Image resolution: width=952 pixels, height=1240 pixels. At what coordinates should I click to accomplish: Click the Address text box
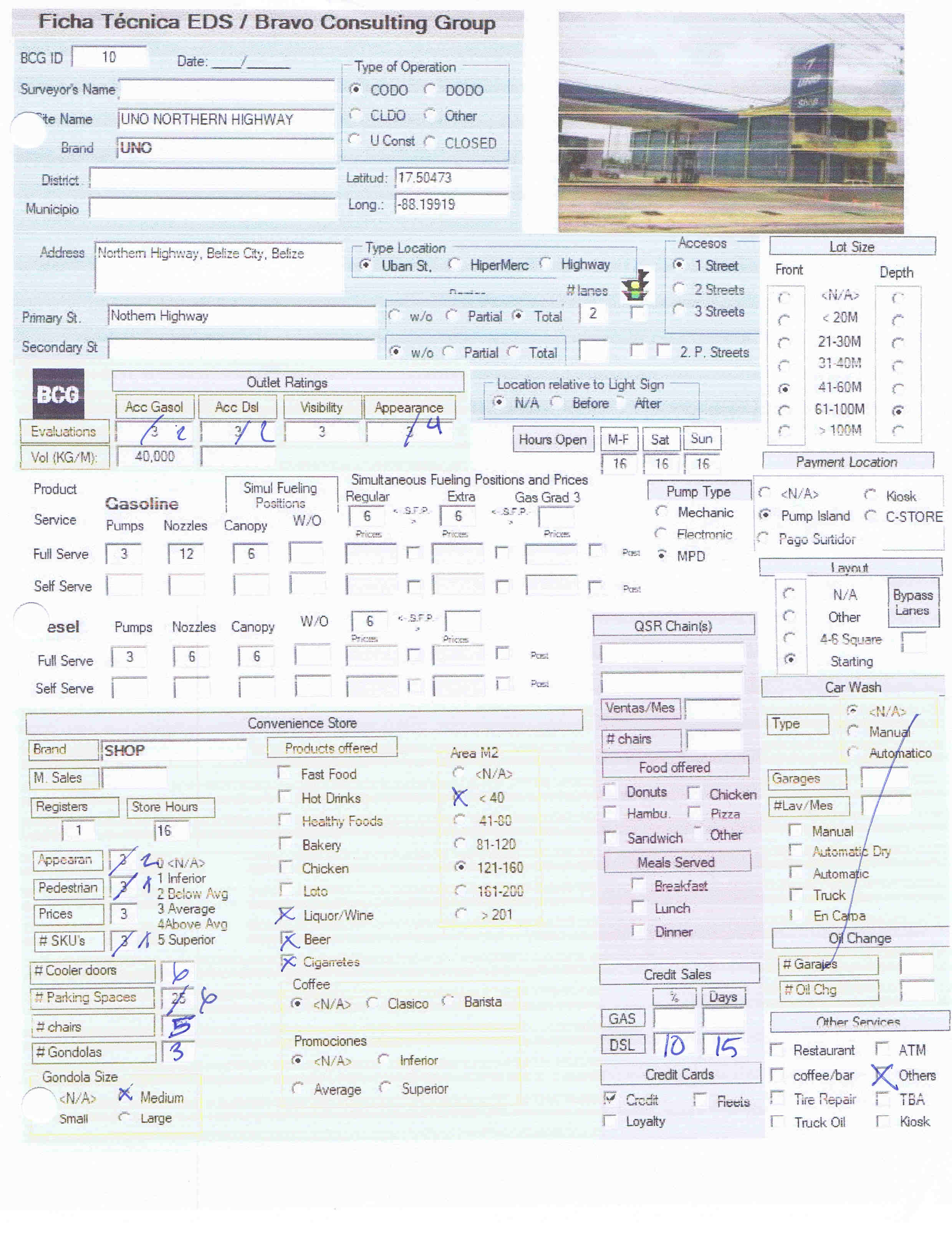click(219, 268)
